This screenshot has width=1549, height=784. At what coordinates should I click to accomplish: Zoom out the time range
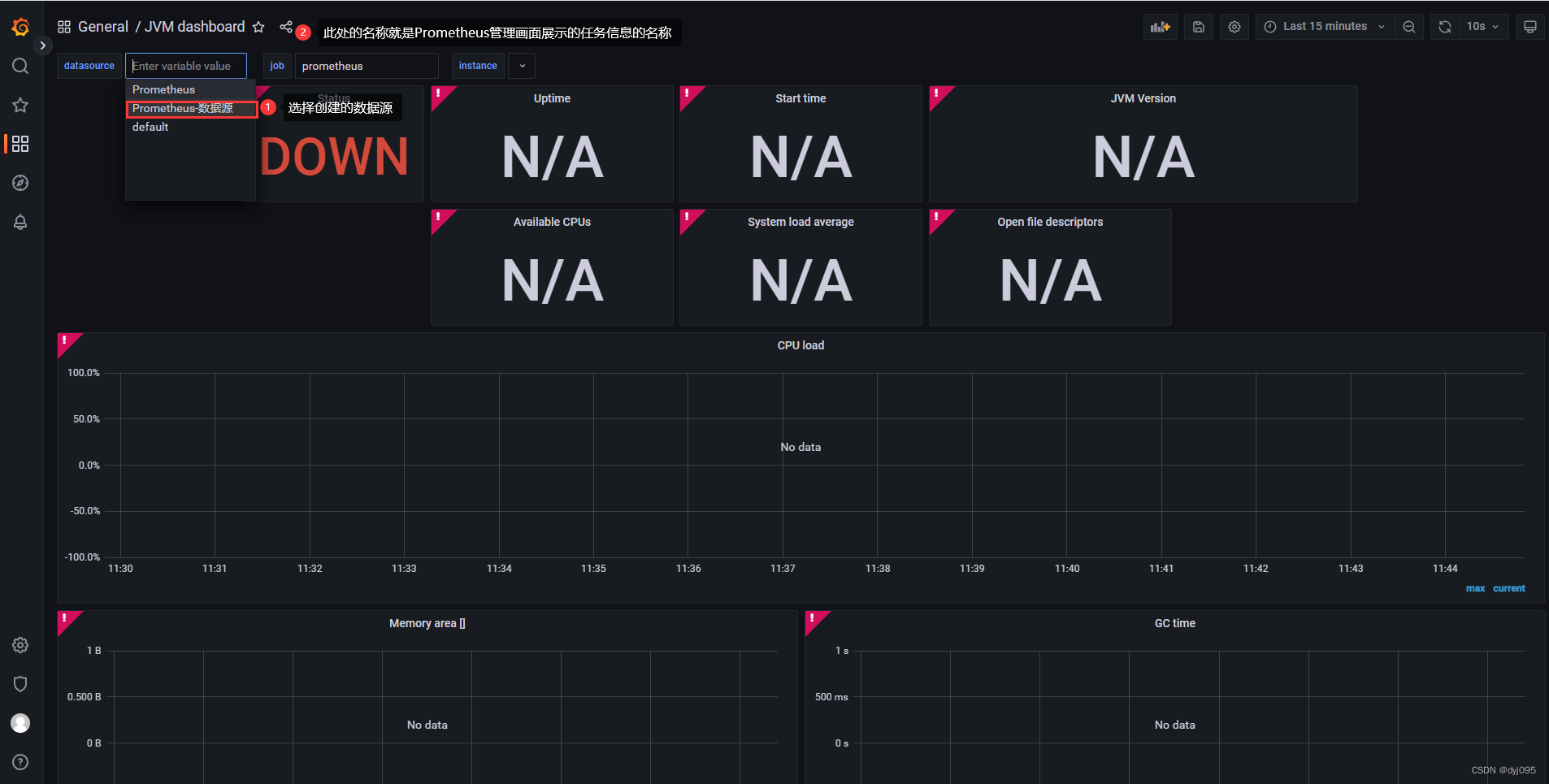[x=1409, y=27]
